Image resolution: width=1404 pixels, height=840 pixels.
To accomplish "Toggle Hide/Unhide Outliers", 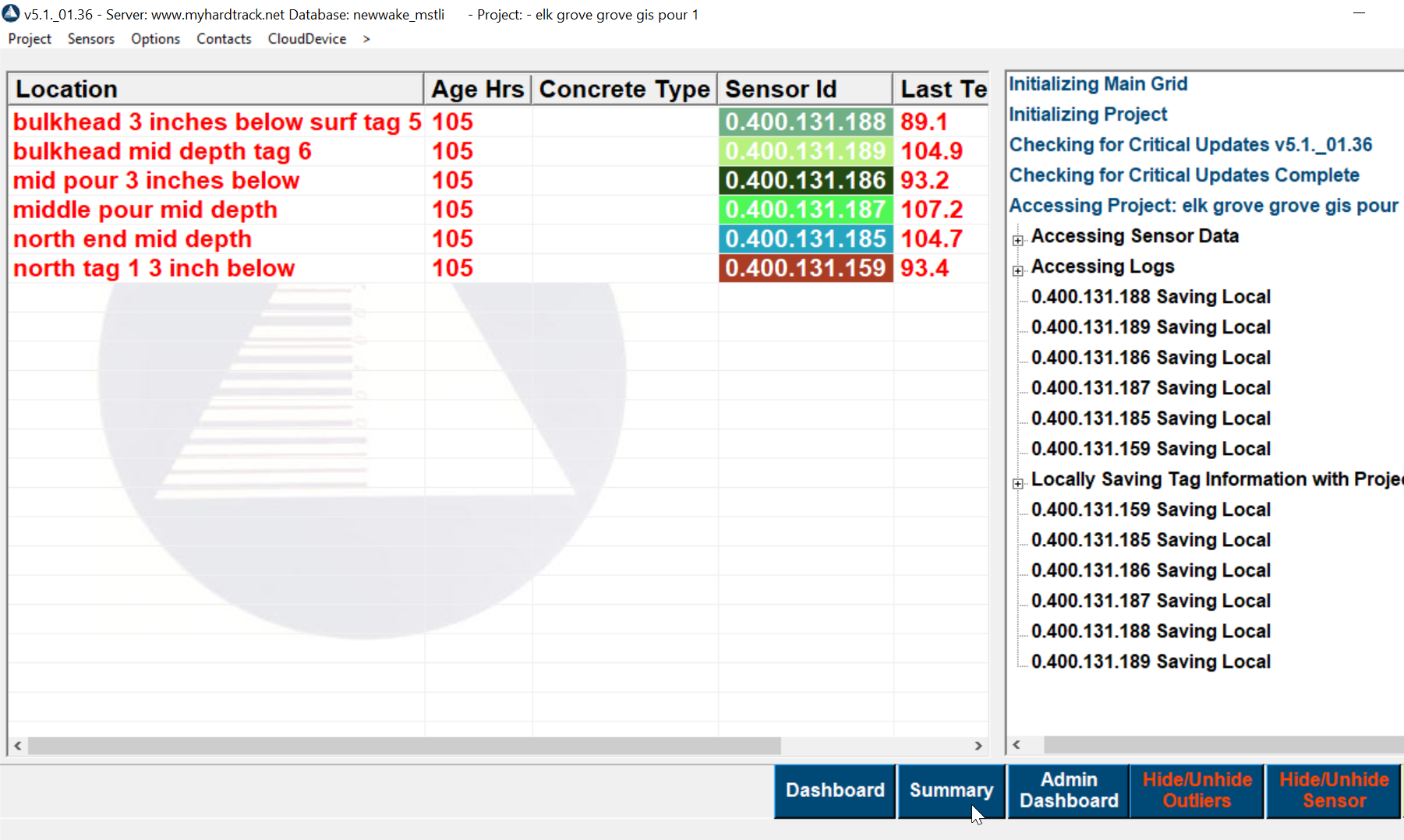I will (1197, 791).
